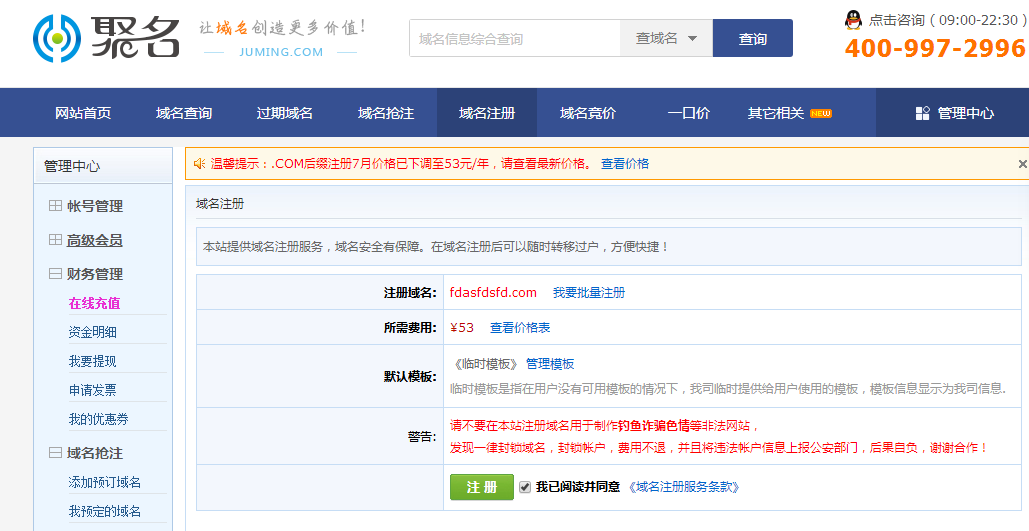Viewport: 1029px width, 531px height.
Task: Close the 温馨提示 notice bar
Action: (x=1022, y=164)
